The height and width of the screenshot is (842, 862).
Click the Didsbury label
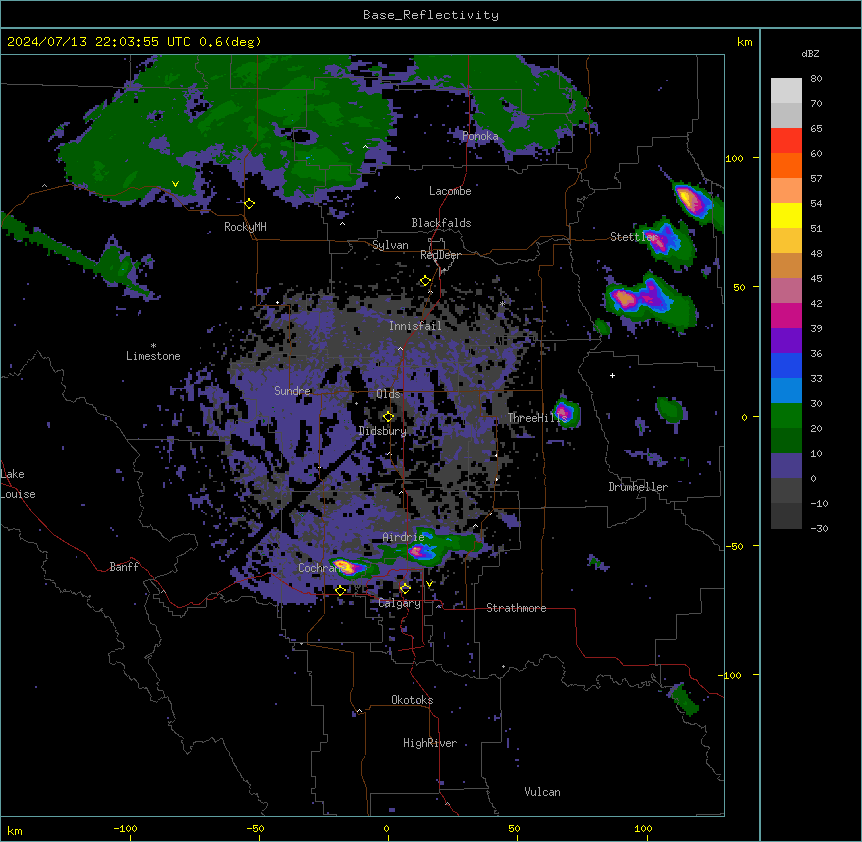point(383,431)
